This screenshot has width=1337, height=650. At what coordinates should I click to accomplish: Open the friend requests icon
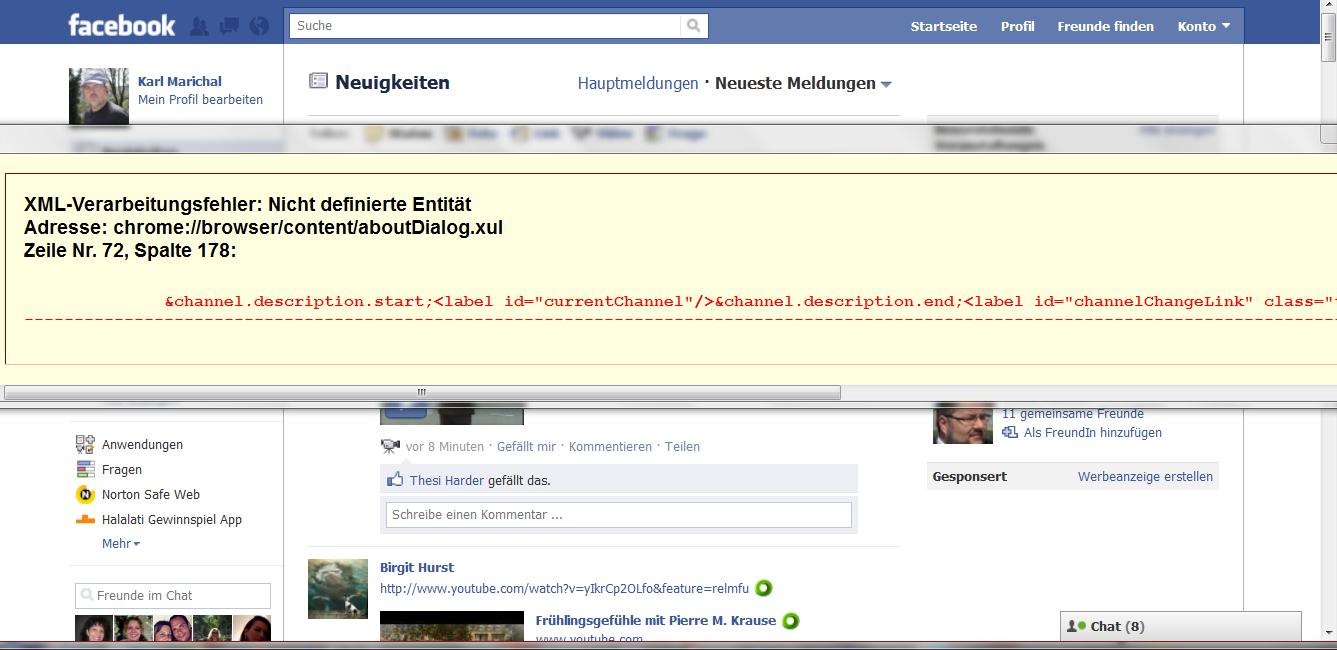pos(199,26)
